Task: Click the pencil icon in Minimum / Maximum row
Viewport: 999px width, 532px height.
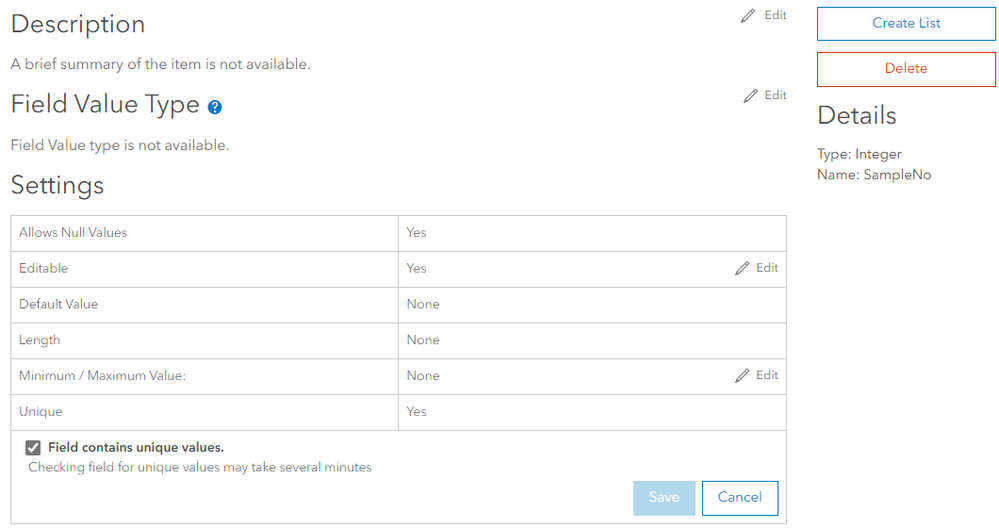Action: [x=742, y=376]
